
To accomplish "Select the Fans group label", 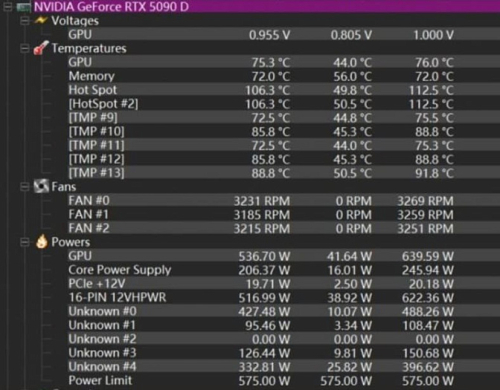I will pos(64,187).
